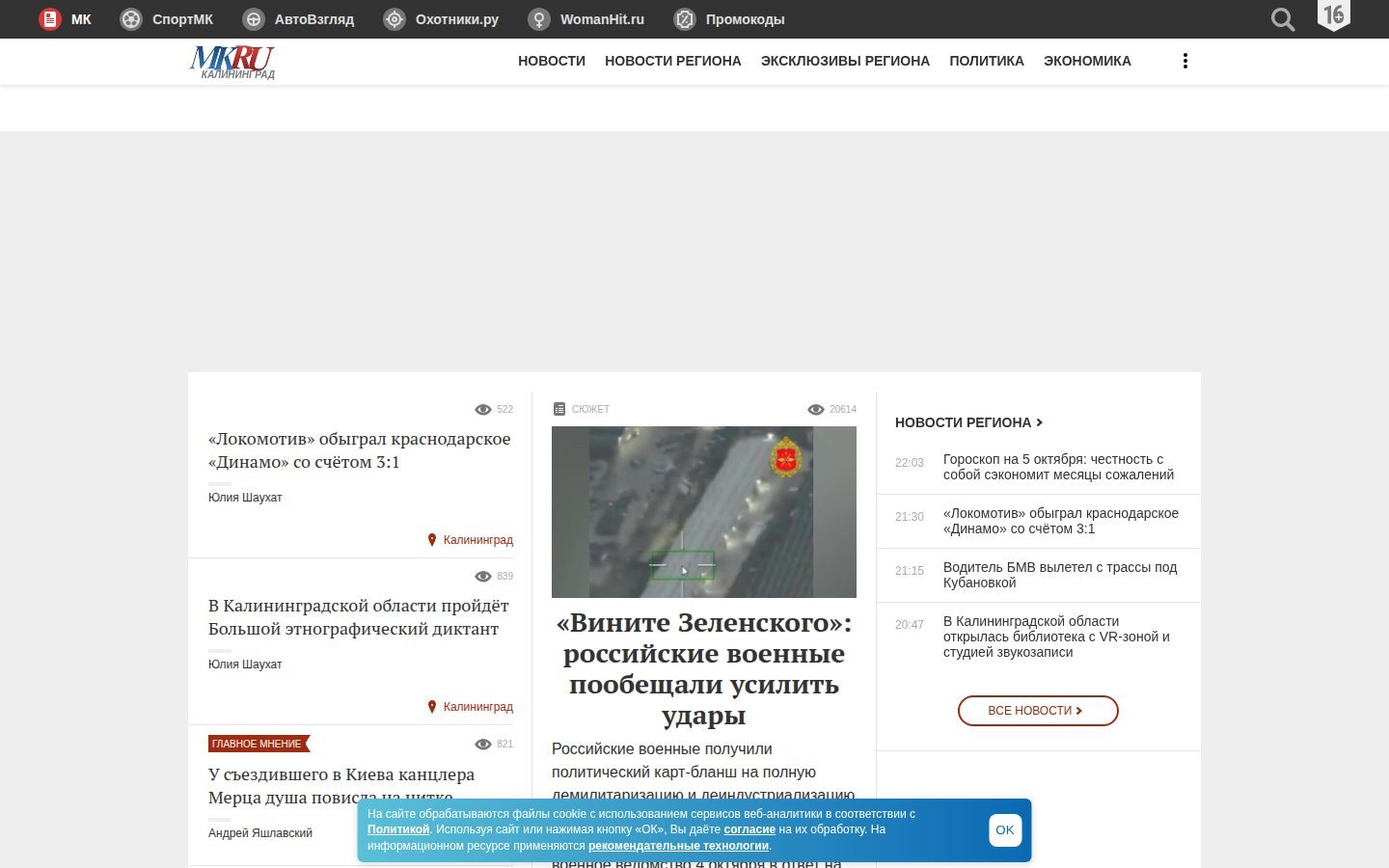Screen dimensions: 1389x868
Task: Accept cookies with the OK button
Action: 1005,830
